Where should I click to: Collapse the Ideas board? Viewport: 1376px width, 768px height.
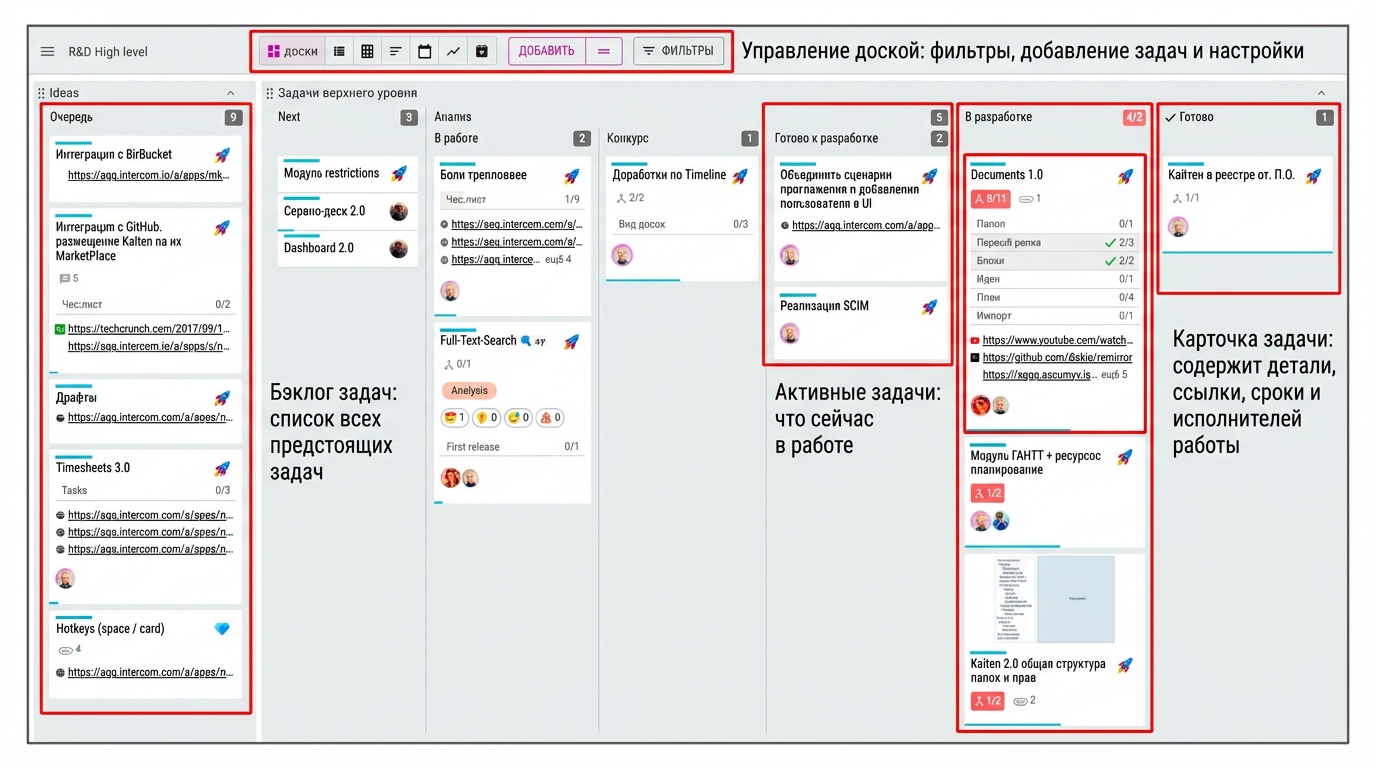[231, 93]
